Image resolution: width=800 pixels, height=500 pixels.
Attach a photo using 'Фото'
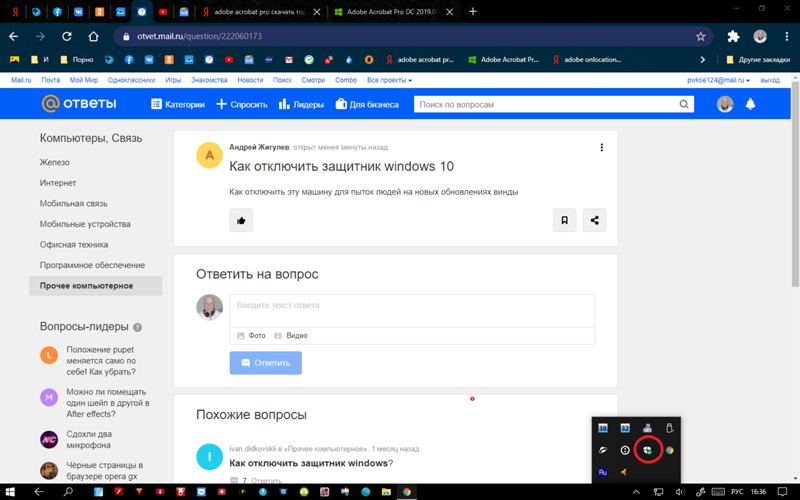pyautogui.click(x=252, y=336)
